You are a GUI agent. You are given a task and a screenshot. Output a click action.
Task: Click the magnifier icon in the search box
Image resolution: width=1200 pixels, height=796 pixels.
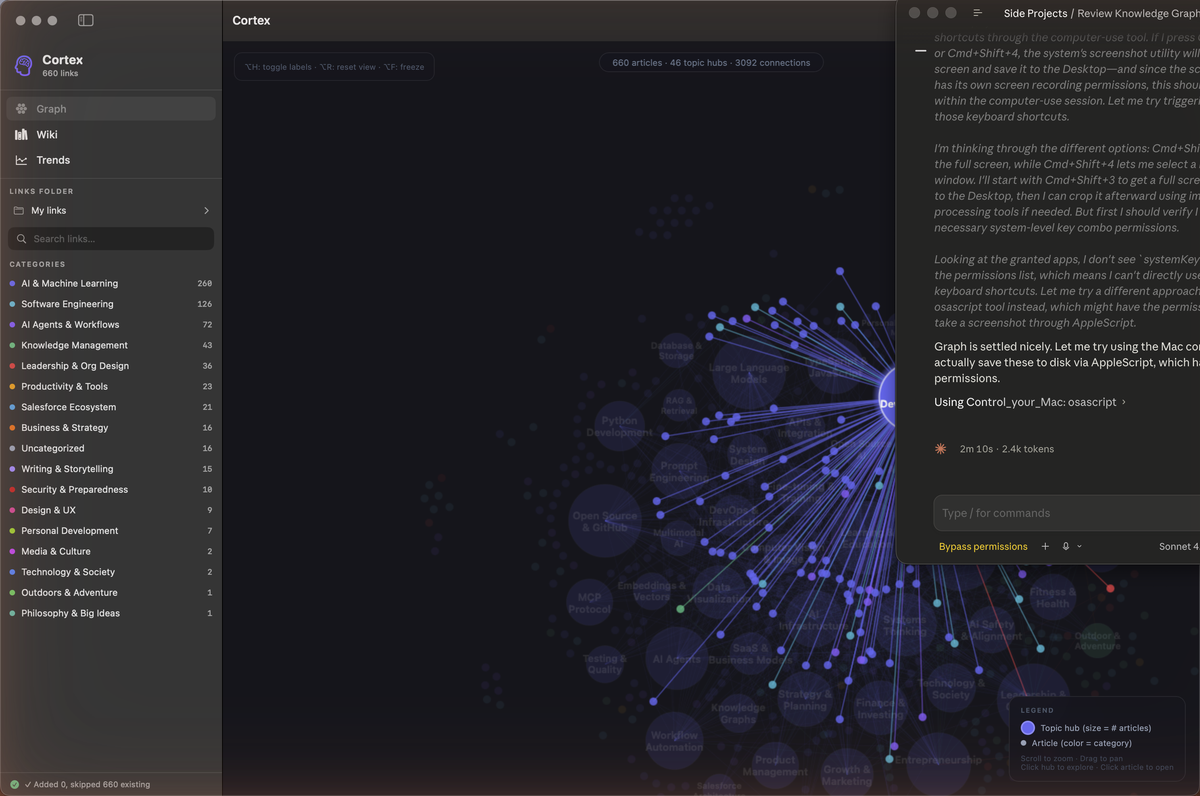point(22,239)
